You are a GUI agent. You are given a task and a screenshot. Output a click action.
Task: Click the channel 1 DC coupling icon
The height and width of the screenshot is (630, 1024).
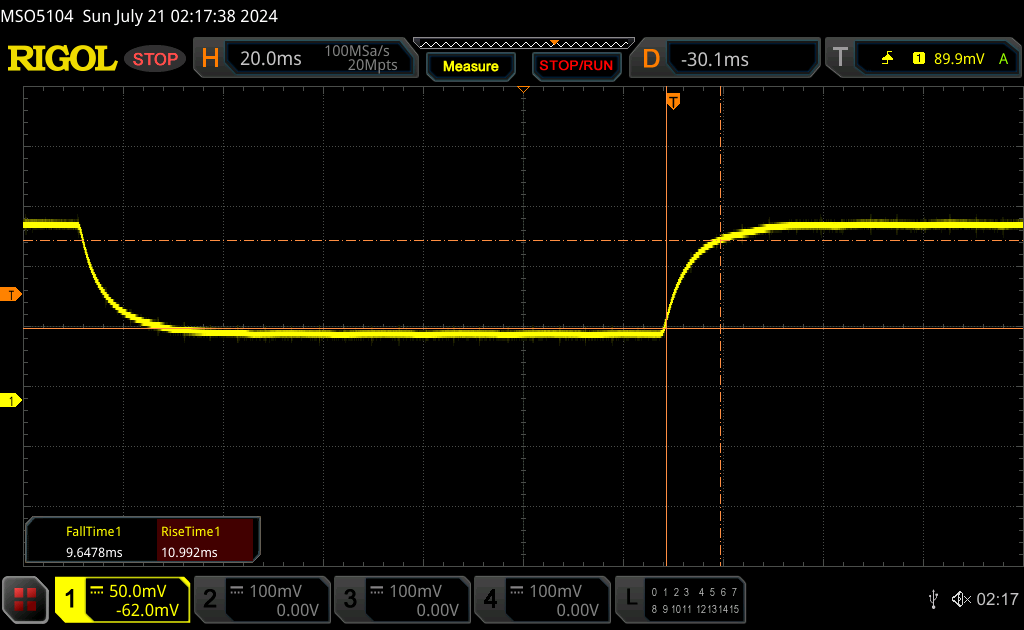97,591
